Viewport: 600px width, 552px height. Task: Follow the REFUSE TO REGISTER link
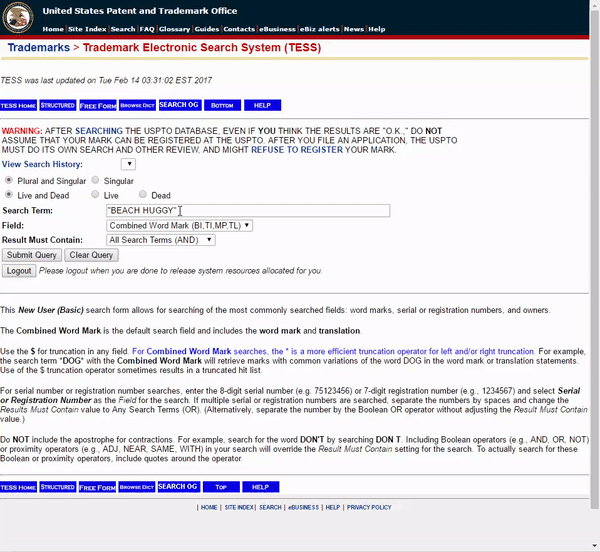[x=297, y=150]
